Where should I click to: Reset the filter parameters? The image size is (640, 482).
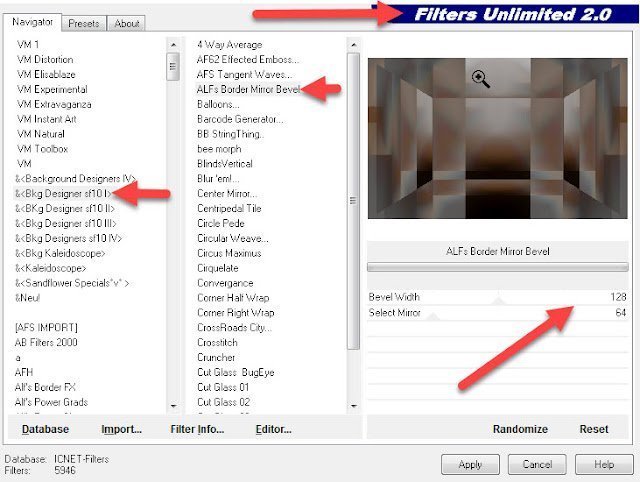[594, 429]
